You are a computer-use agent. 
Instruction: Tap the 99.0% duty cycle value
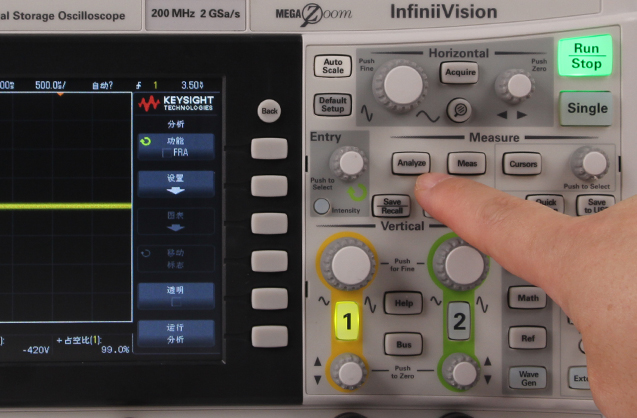(x=115, y=350)
